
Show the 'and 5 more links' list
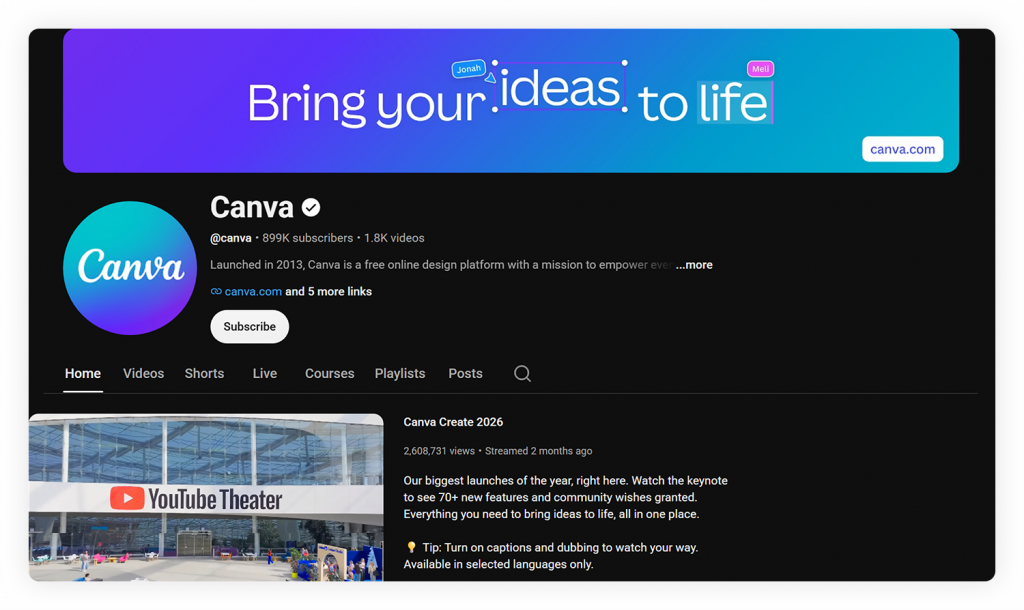pyautogui.click(x=328, y=291)
